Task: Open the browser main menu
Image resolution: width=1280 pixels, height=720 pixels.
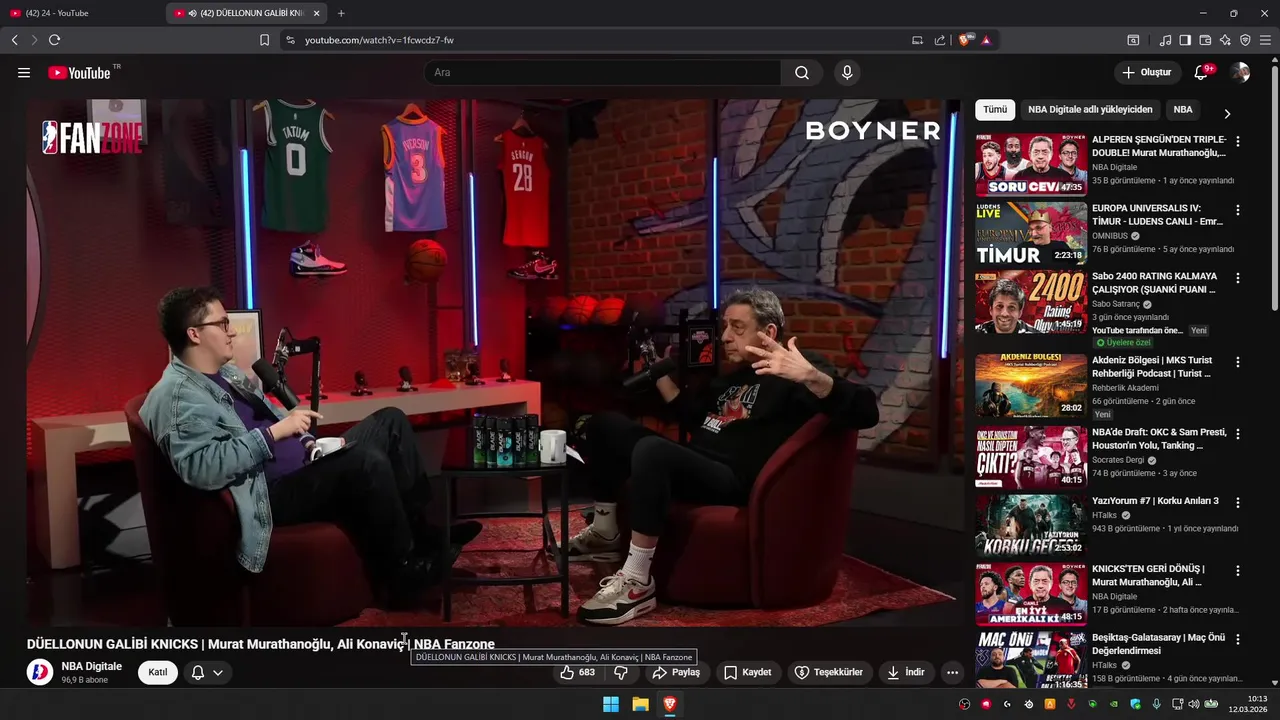Action: tap(1266, 40)
